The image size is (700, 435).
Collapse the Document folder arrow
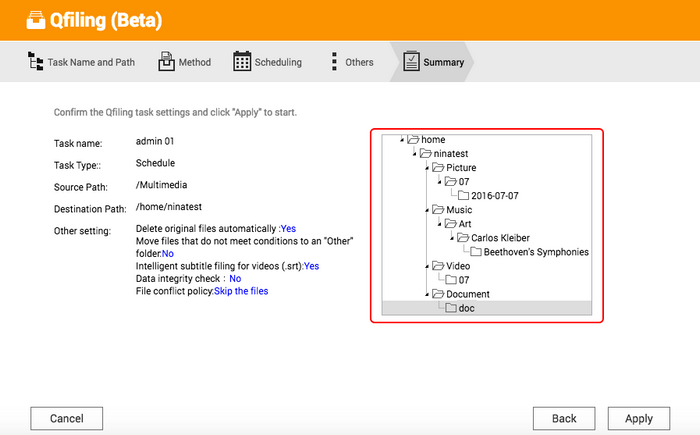coord(427,295)
